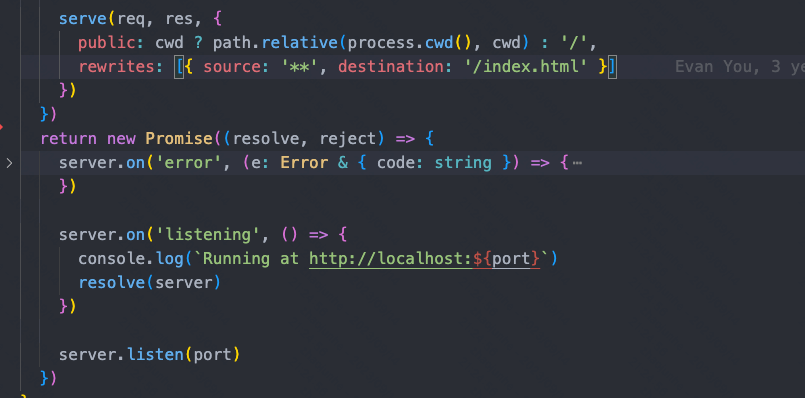Click the highlighted opening bracket after rewrites
805x398 pixels.
point(179,67)
